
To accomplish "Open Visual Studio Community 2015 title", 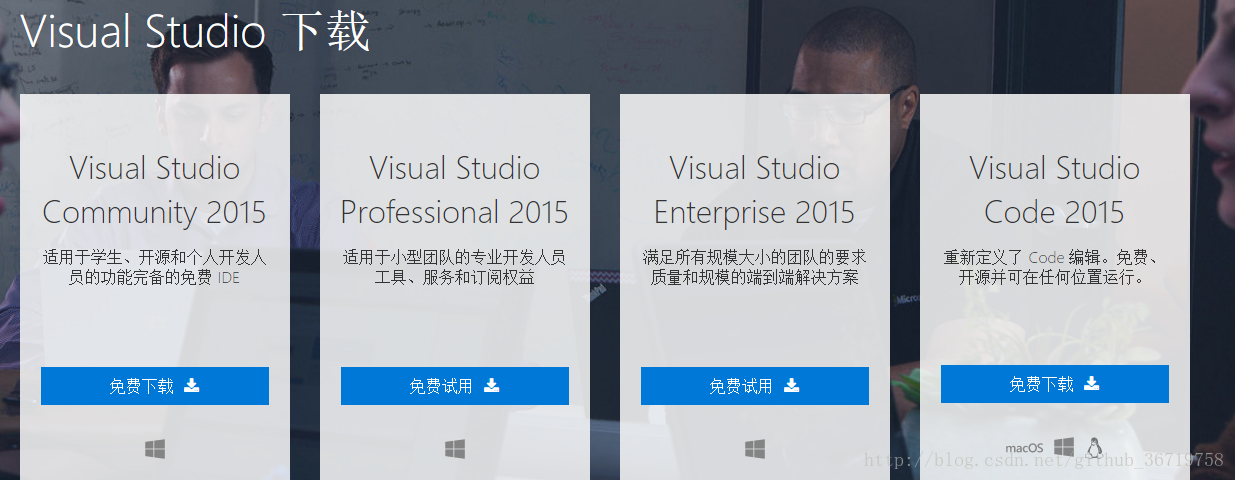I will pyautogui.click(x=155, y=190).
